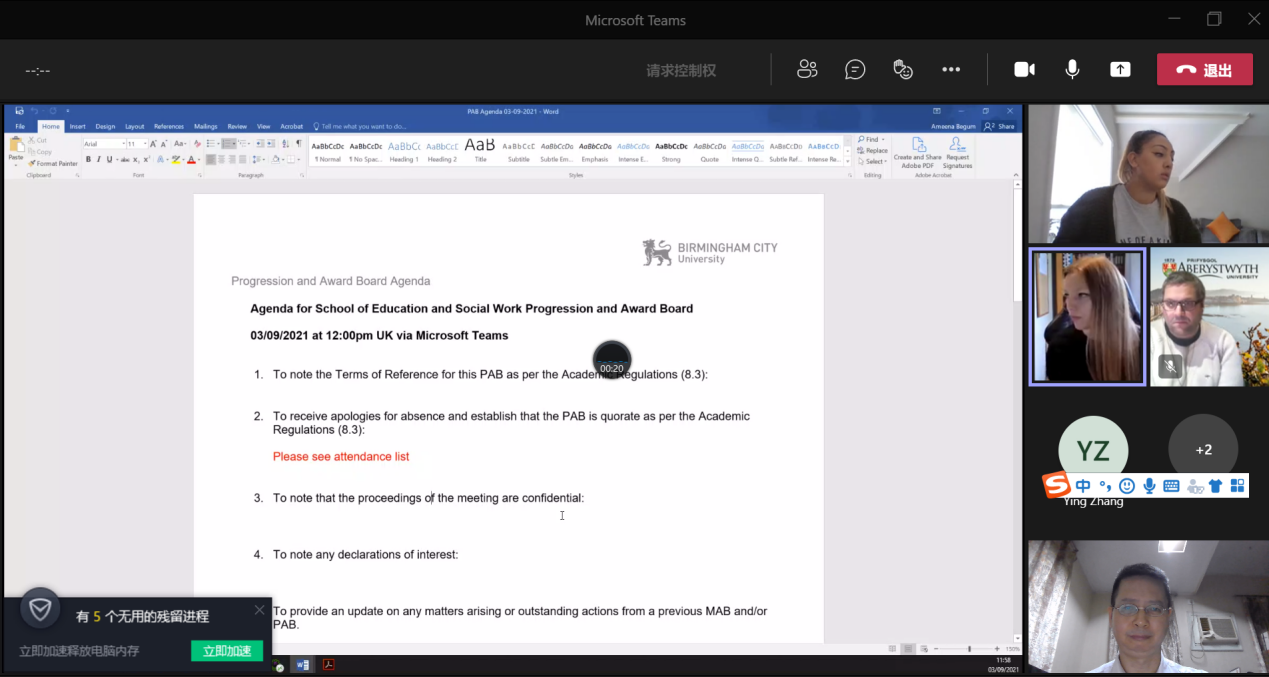Click the +2 more participants circle
Screen dimensions: 1269x677
1203,450
